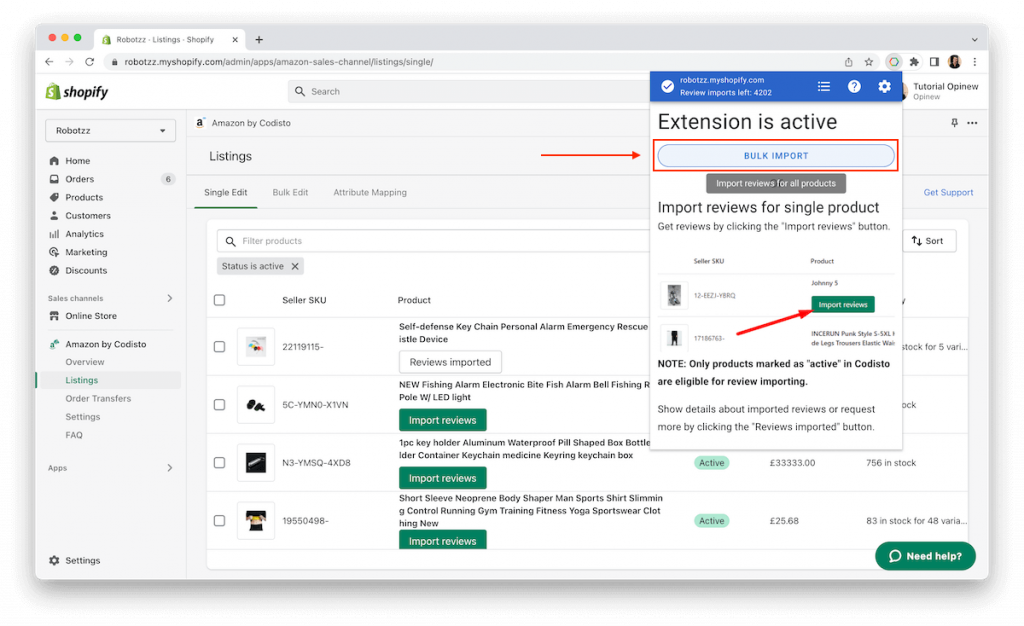
Task: Open Overview under Amazon by Codisto
Action: (x=85, y=362)
